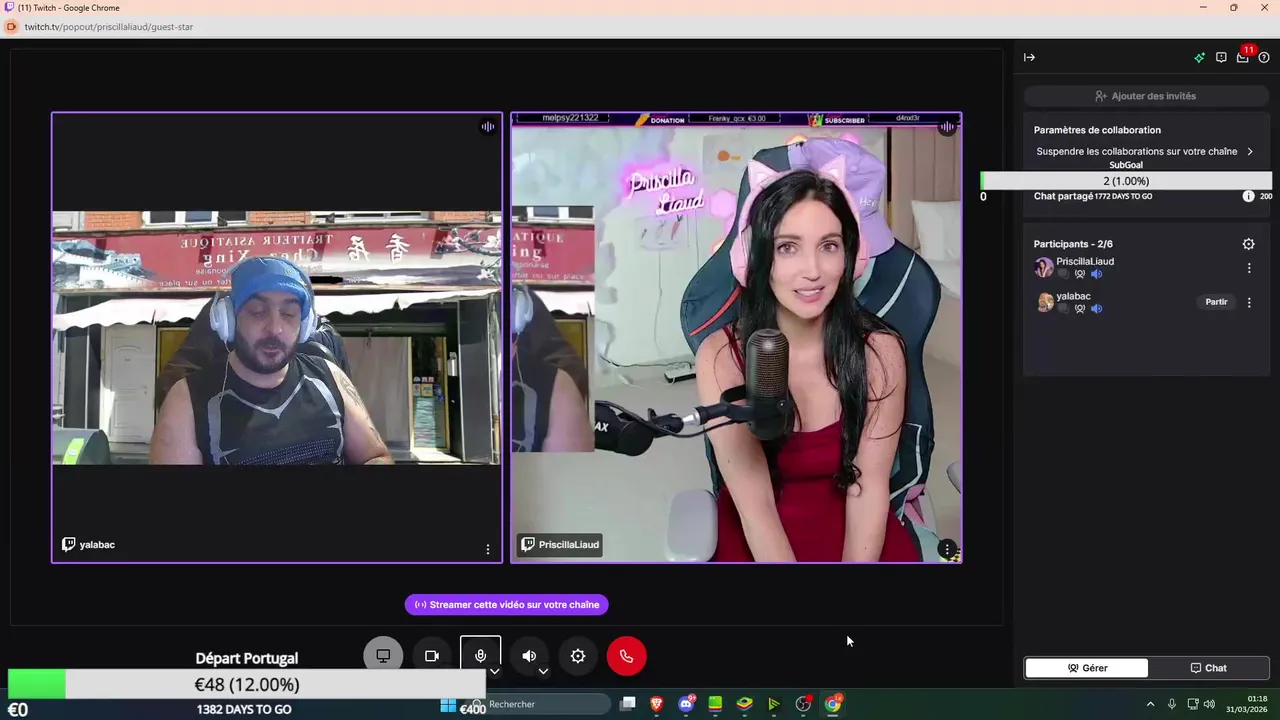1280x720 pixels.
Task: Toggle the microphone button
Action: [x=480, y=656]
